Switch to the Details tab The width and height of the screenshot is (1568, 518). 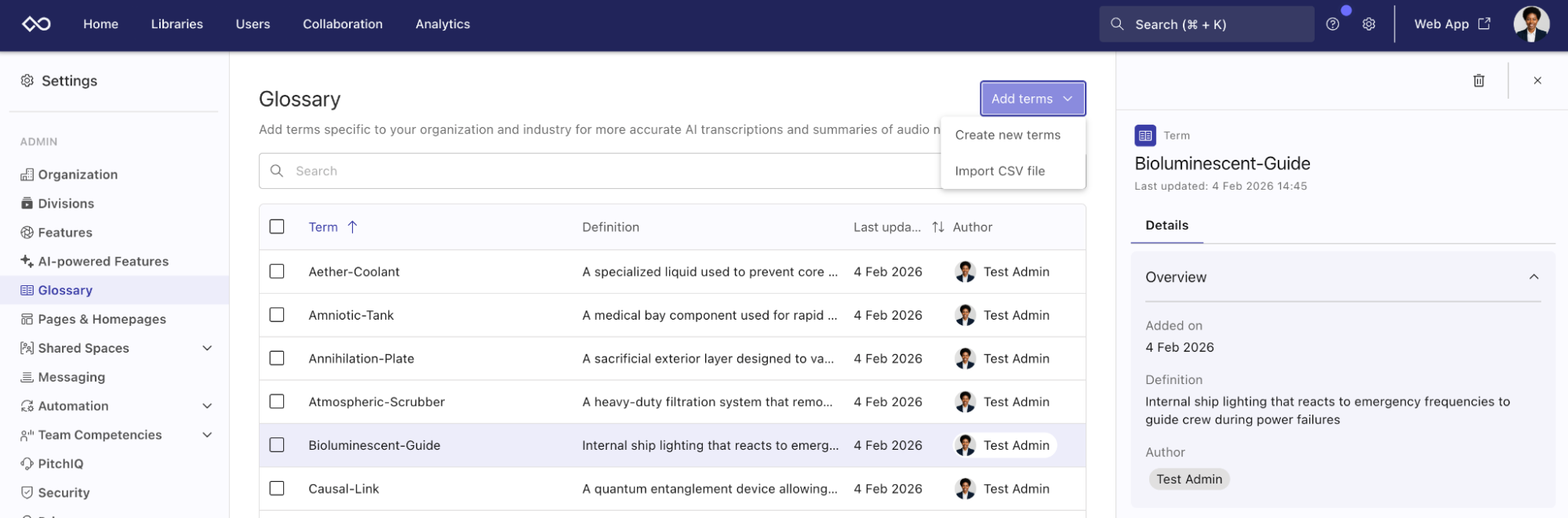[1166, 226]
